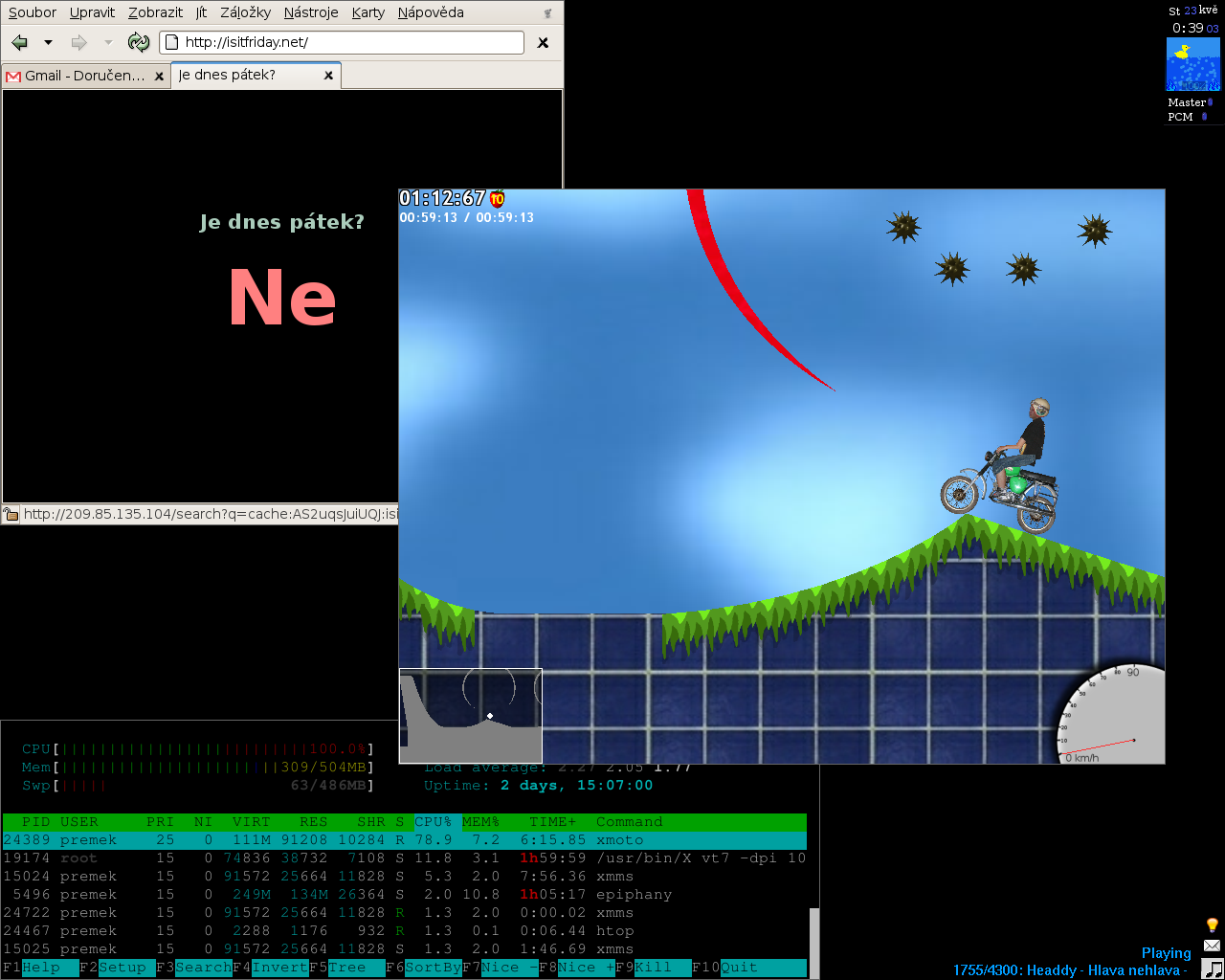Click the motorbike rider in the game
This screenshot has height=980, width=1225.
tap(1003, 466)
